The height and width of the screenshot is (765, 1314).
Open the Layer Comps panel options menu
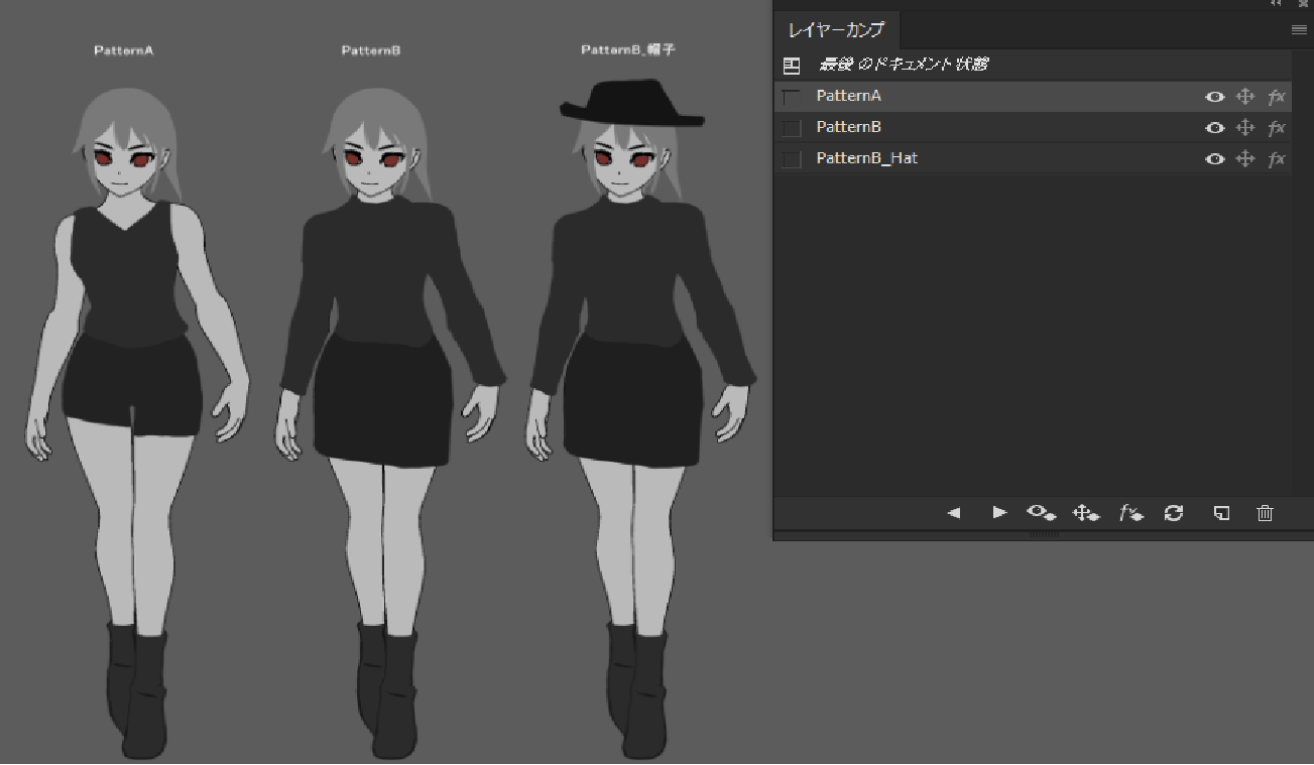[x=1299, y=31]
